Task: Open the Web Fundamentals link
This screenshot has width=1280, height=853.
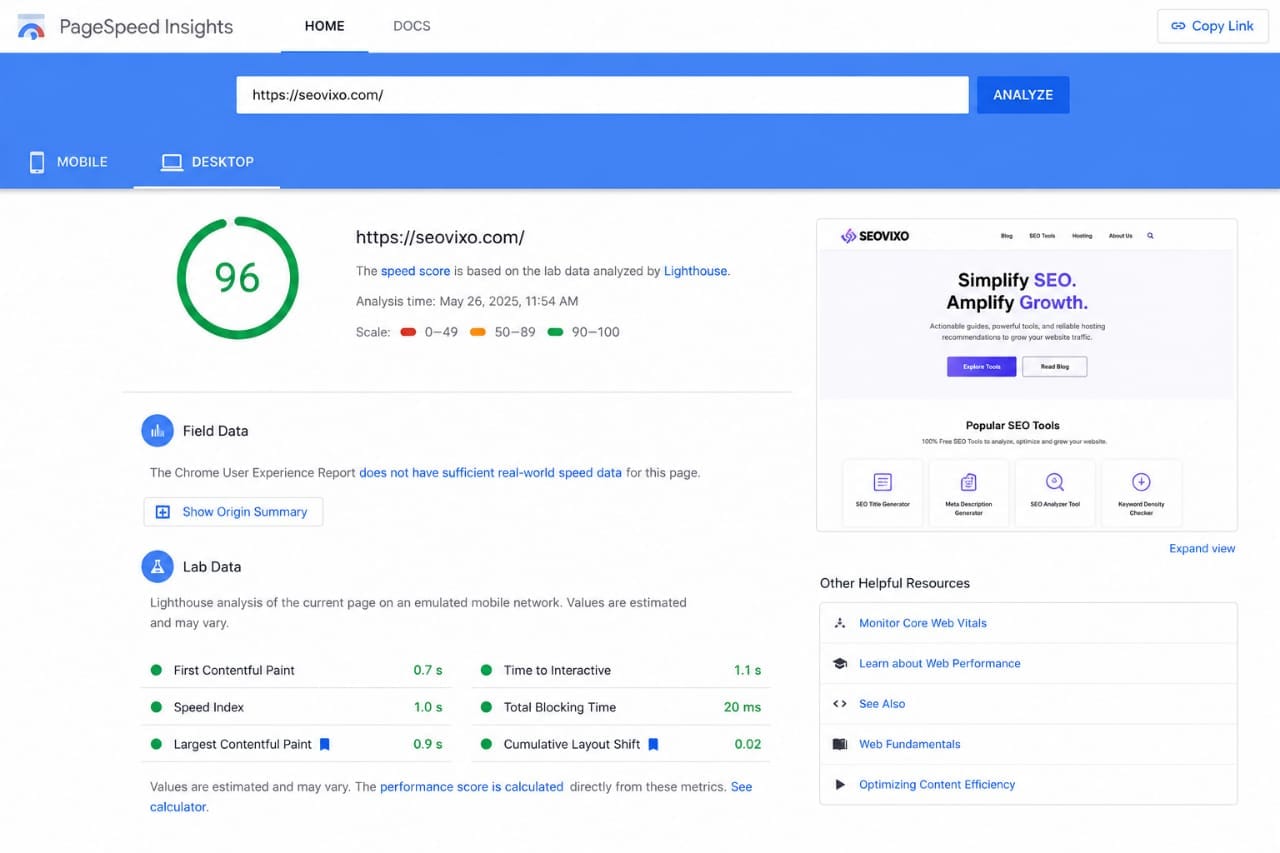Action: coord(910,744)
